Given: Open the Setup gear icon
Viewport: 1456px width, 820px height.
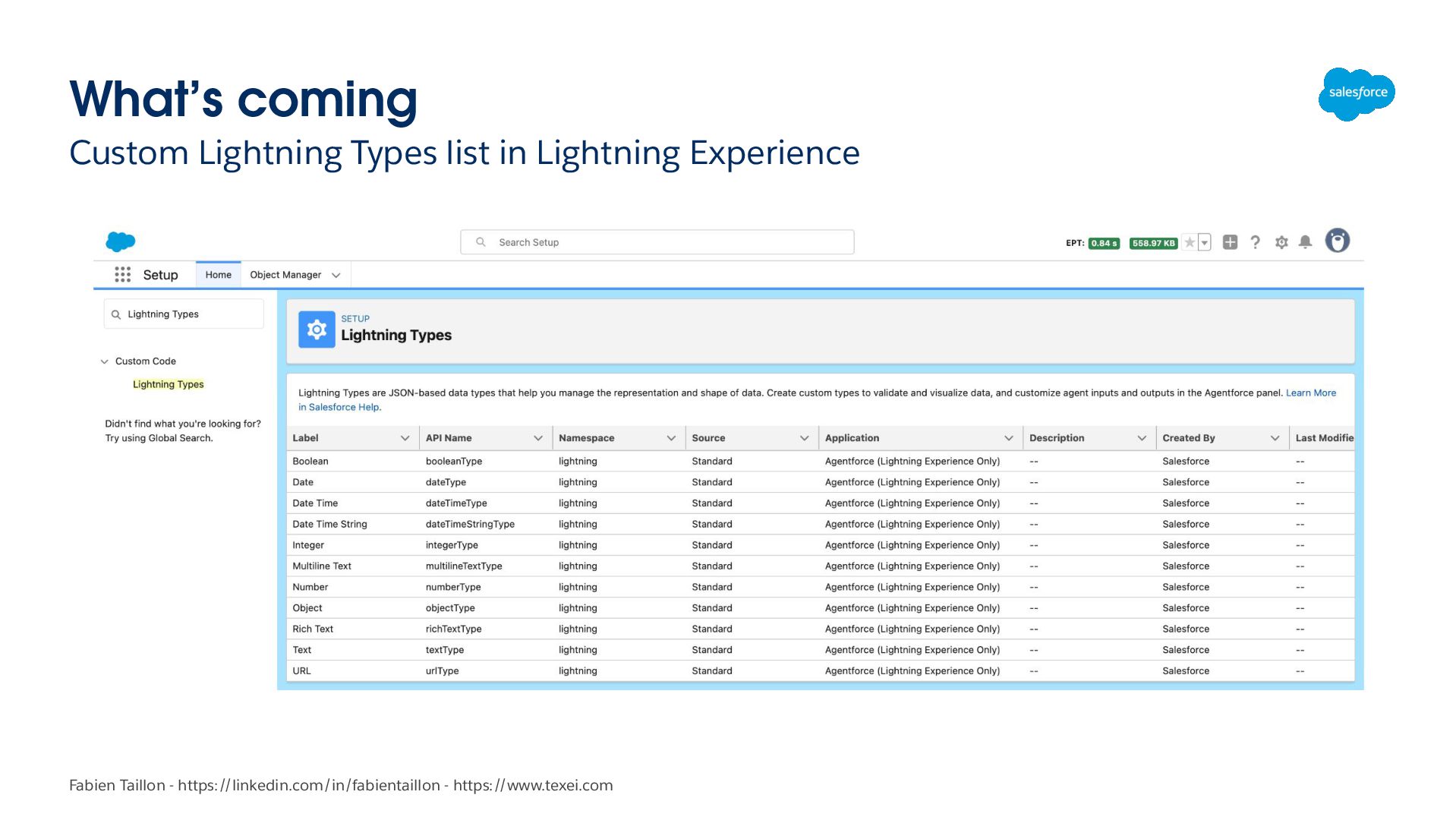Looking at the screenshot, I should tap(1281, 242).
